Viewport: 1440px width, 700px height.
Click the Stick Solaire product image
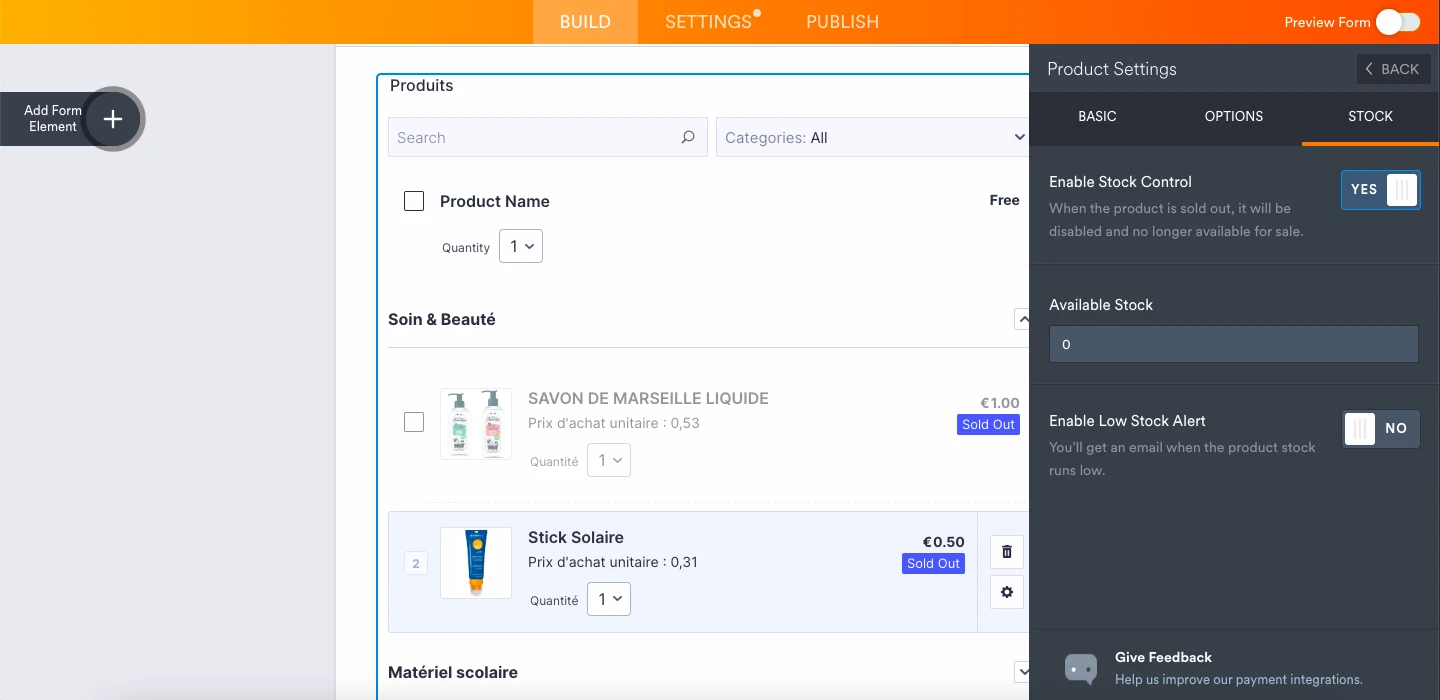pos(476,563)
